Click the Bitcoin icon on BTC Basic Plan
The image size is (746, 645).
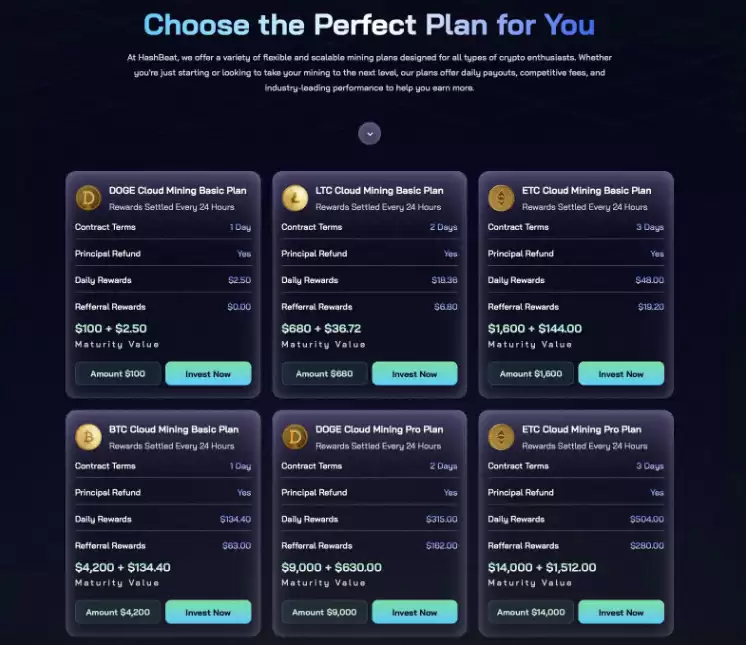pyautogui.click(x=89, y=437)
